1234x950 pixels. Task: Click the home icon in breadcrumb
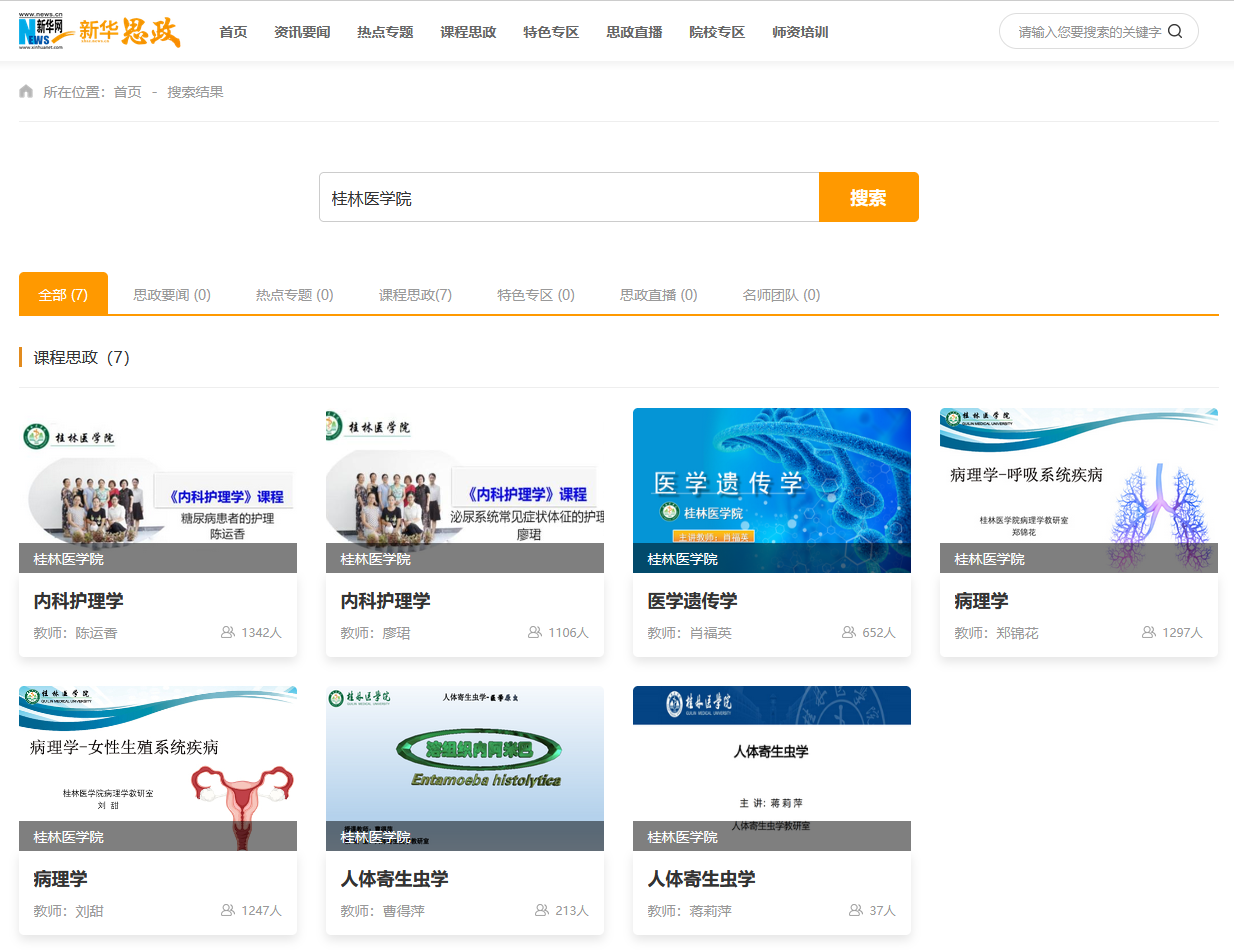(26, 92)
